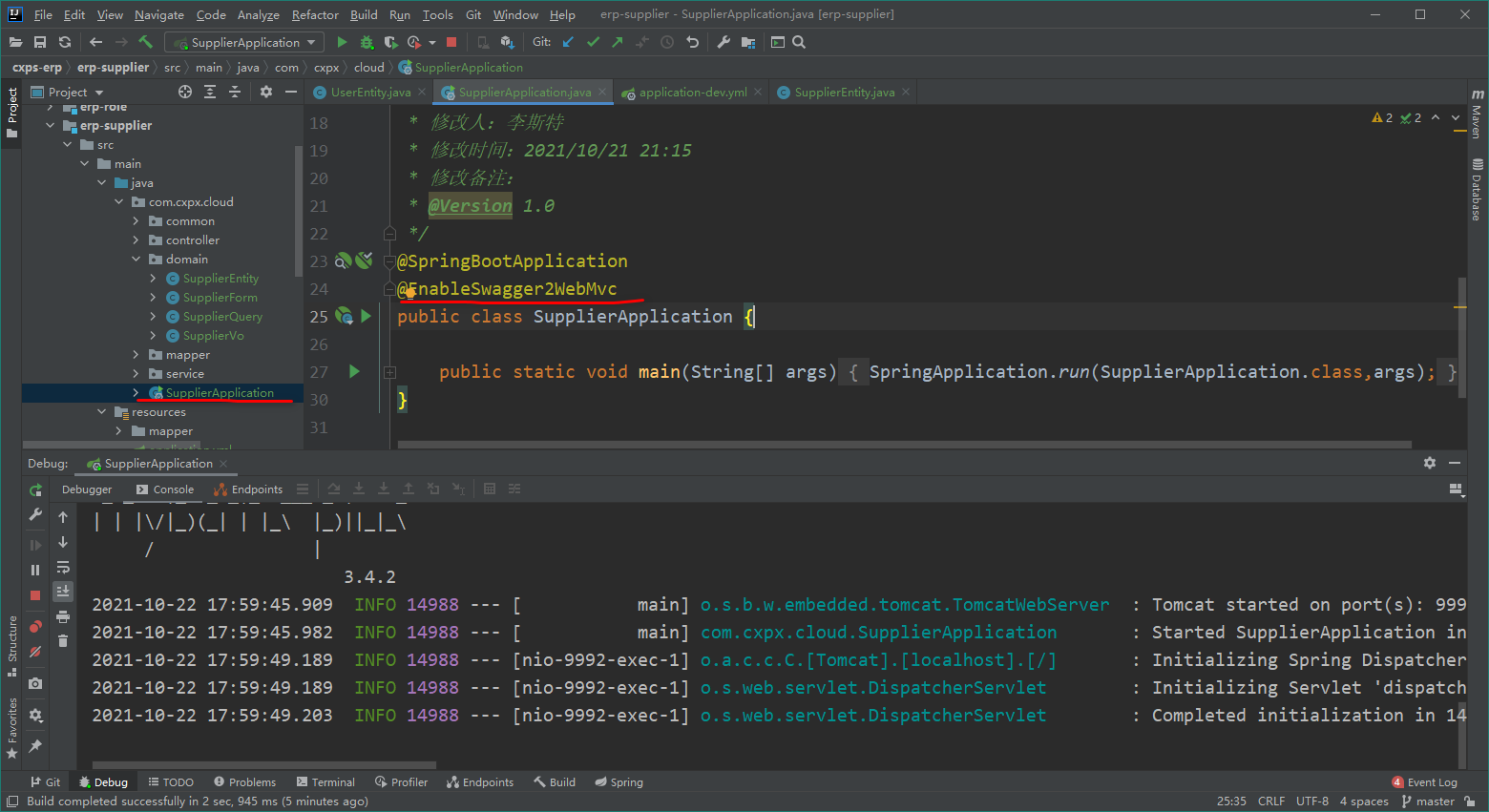Click Collapse All in Project panel
1489x812 pixels.
click(x=235, y=92)
